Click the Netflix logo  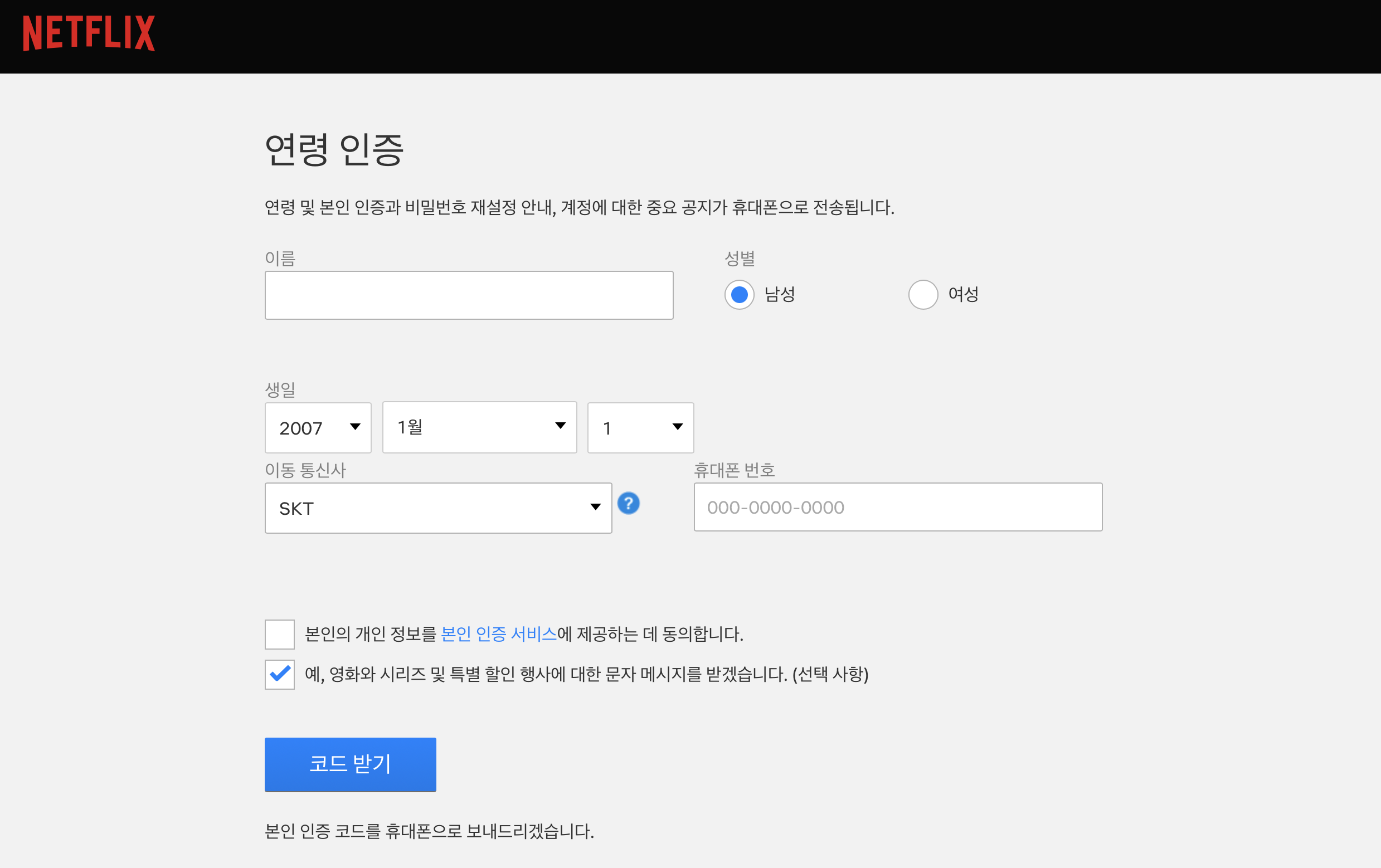tap(89, 33)
